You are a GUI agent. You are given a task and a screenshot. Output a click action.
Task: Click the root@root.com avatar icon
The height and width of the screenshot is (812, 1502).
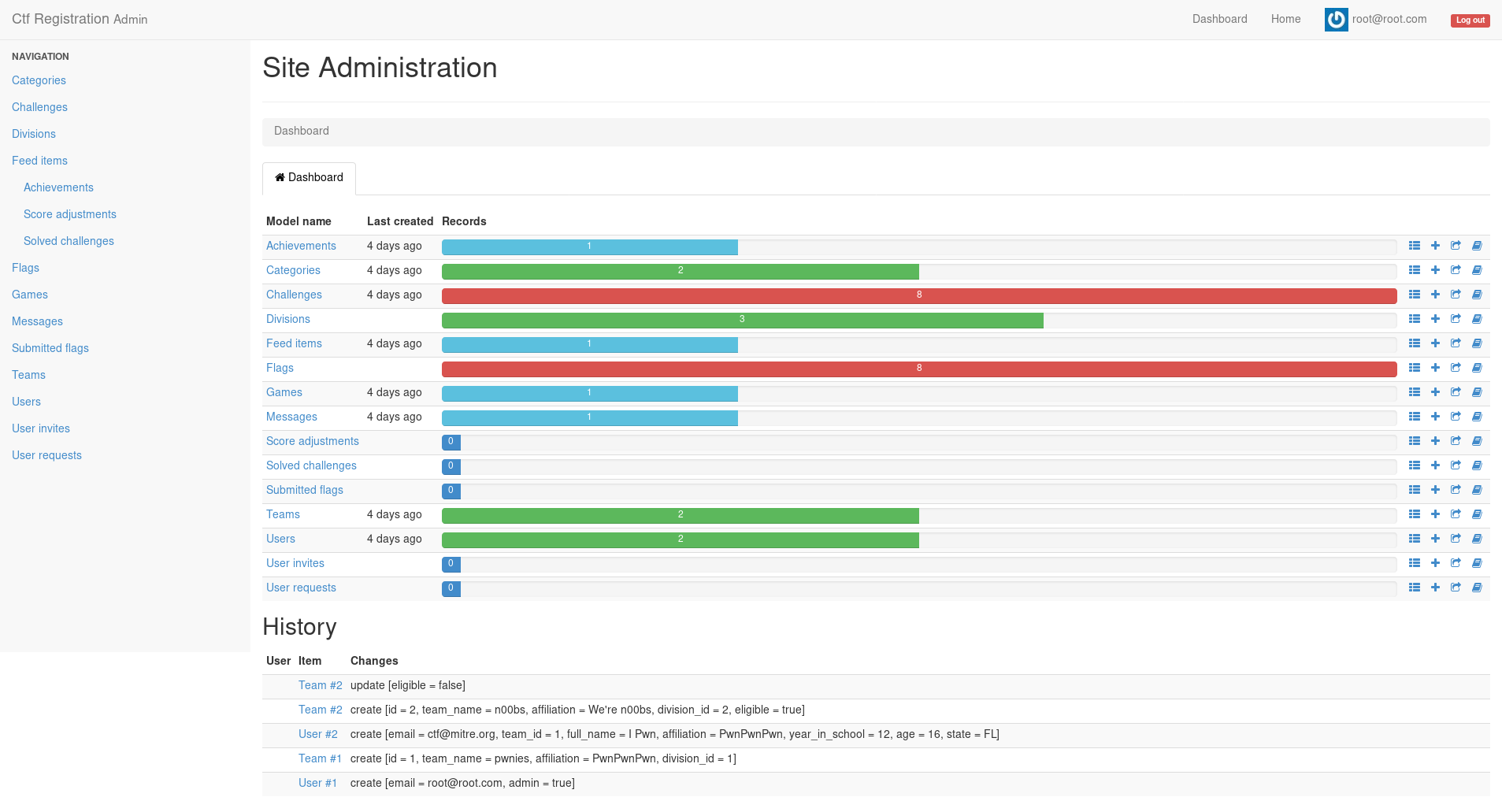point(1336,20)
